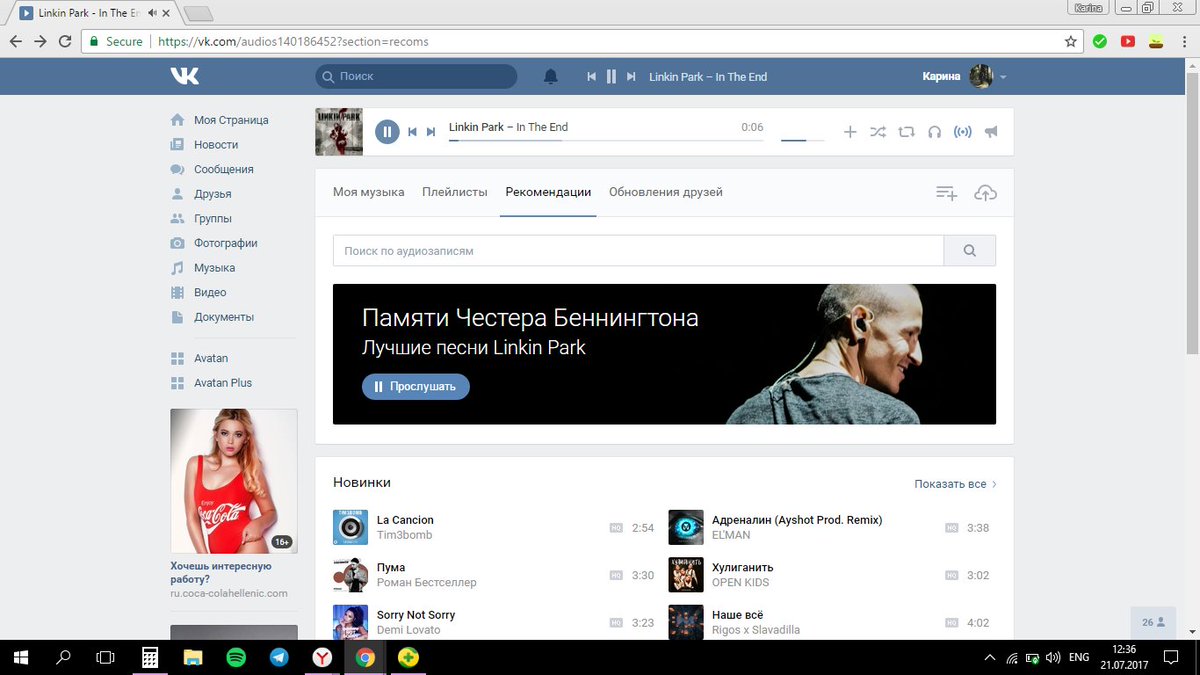Screen dimensions: 1200x675
Task: Click the global Поиск box in header
Action: tap(416, 76)
